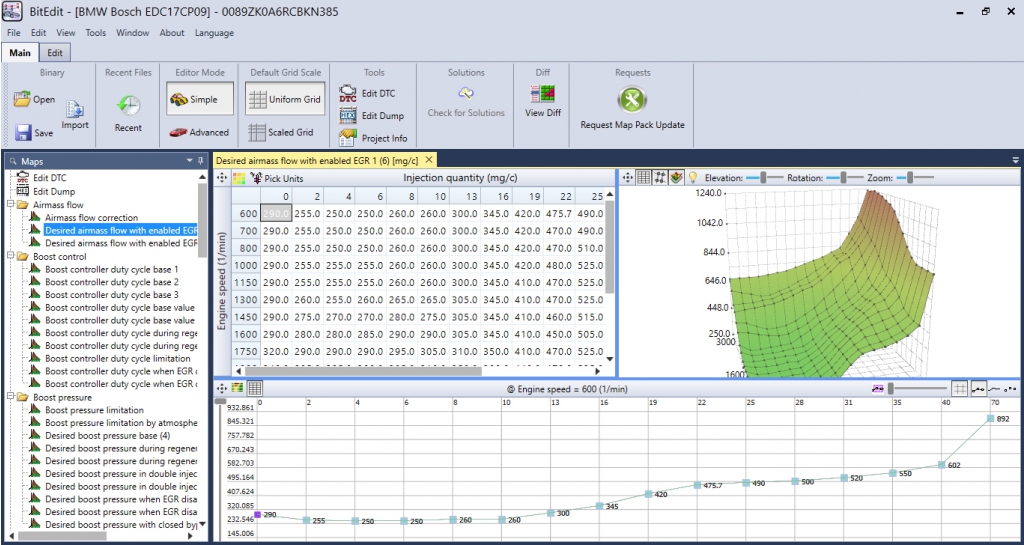Select the Scaled Grid scale option
This screenshot has width=1024, height=545.
click(x=281, y=132)
